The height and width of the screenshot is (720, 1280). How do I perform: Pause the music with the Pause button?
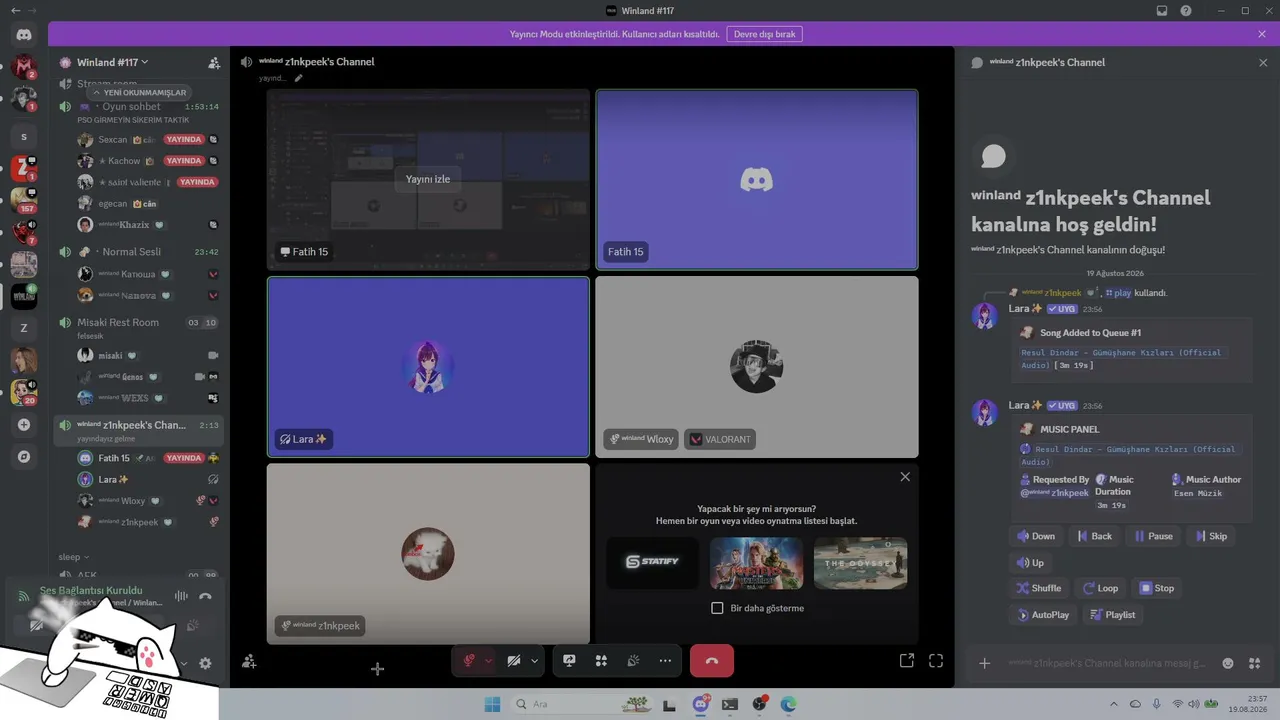point(1153,536)
